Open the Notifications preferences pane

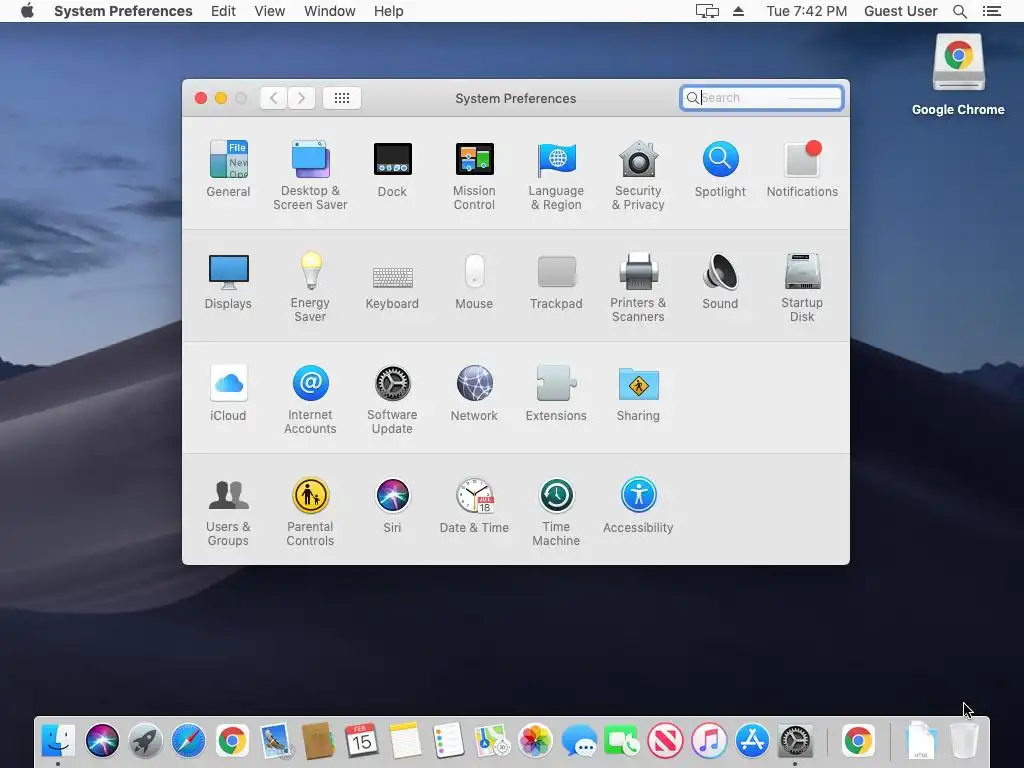[x=802, y=168]
